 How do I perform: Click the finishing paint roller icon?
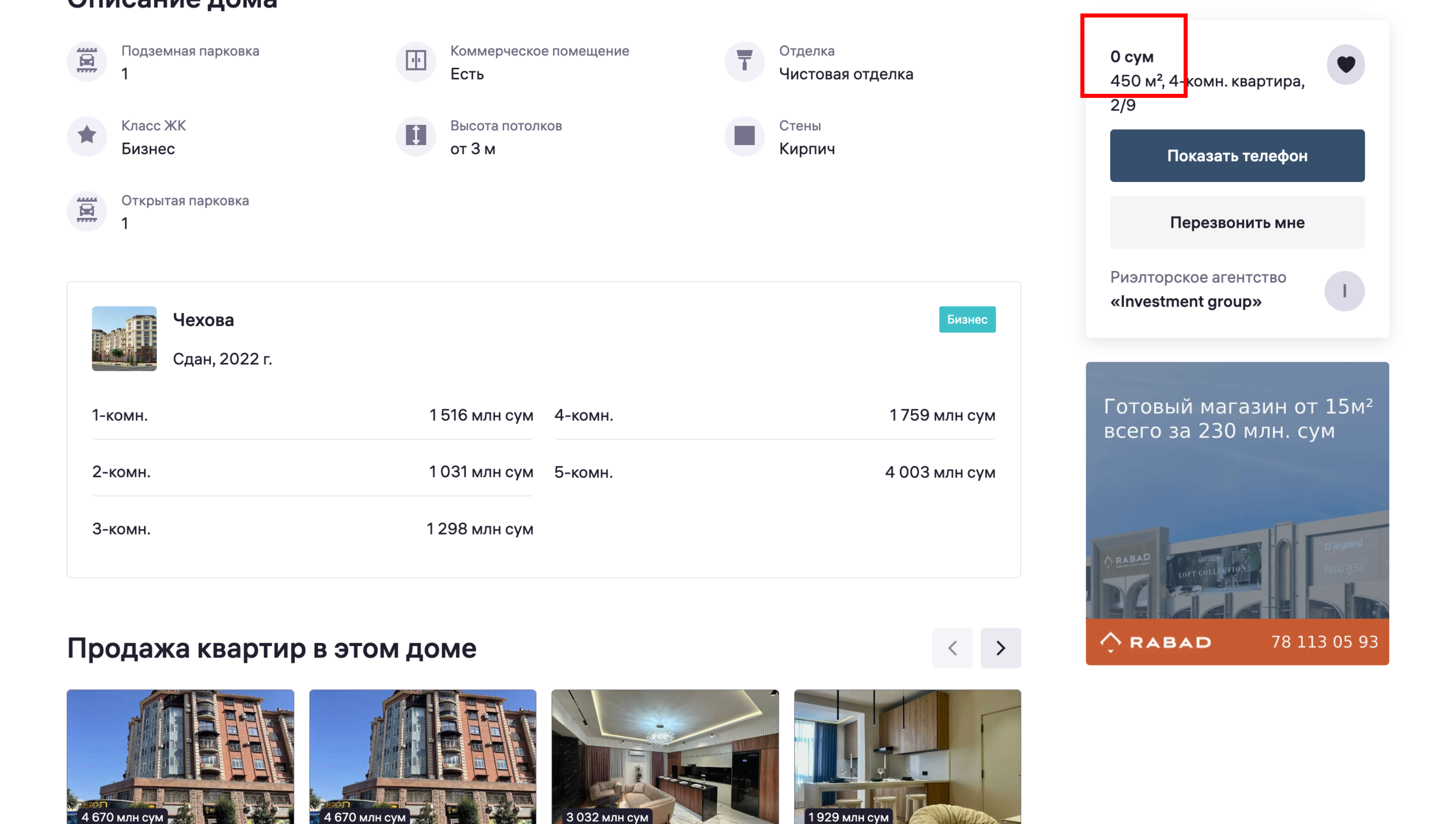coord(744,61)
